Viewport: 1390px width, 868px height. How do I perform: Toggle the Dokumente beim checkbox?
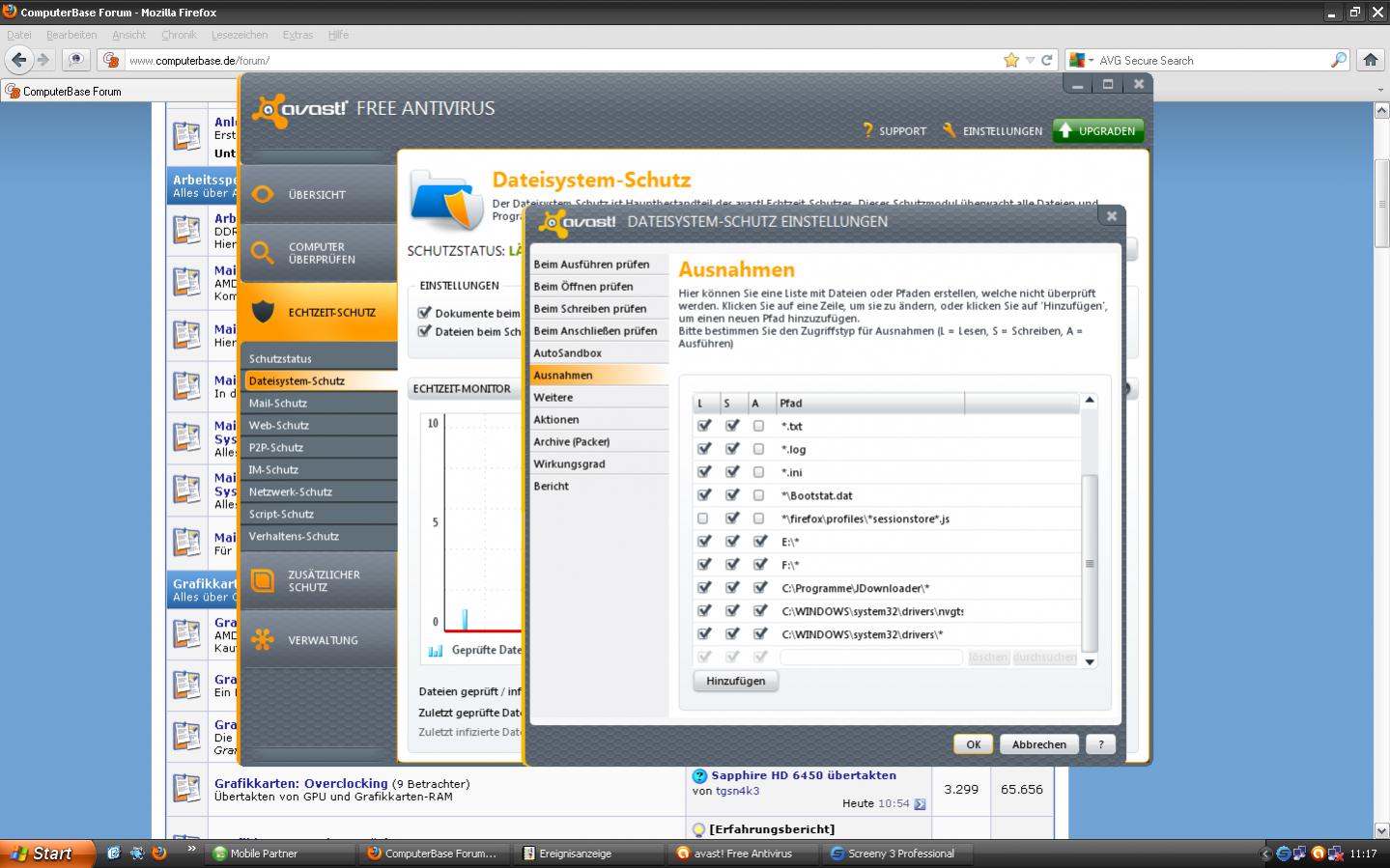[424, 313]
